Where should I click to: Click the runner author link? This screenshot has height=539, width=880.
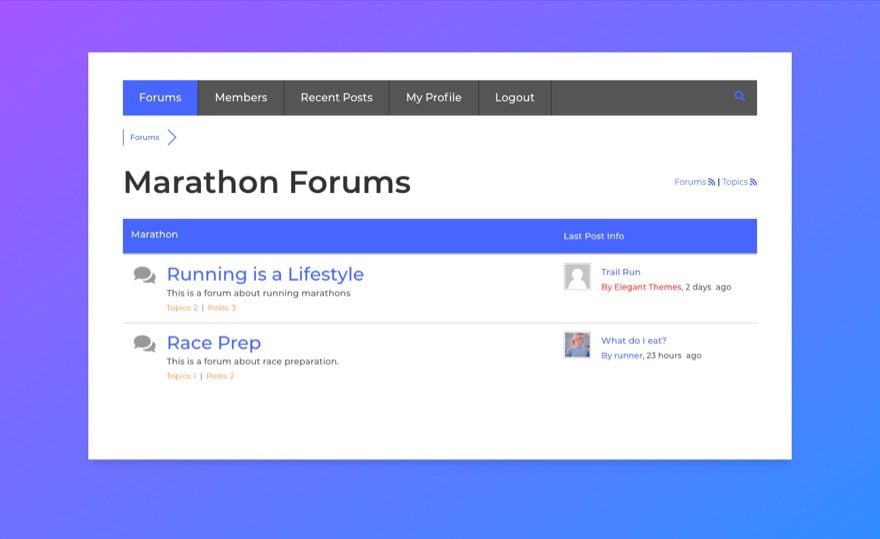(x=628, y=355)
